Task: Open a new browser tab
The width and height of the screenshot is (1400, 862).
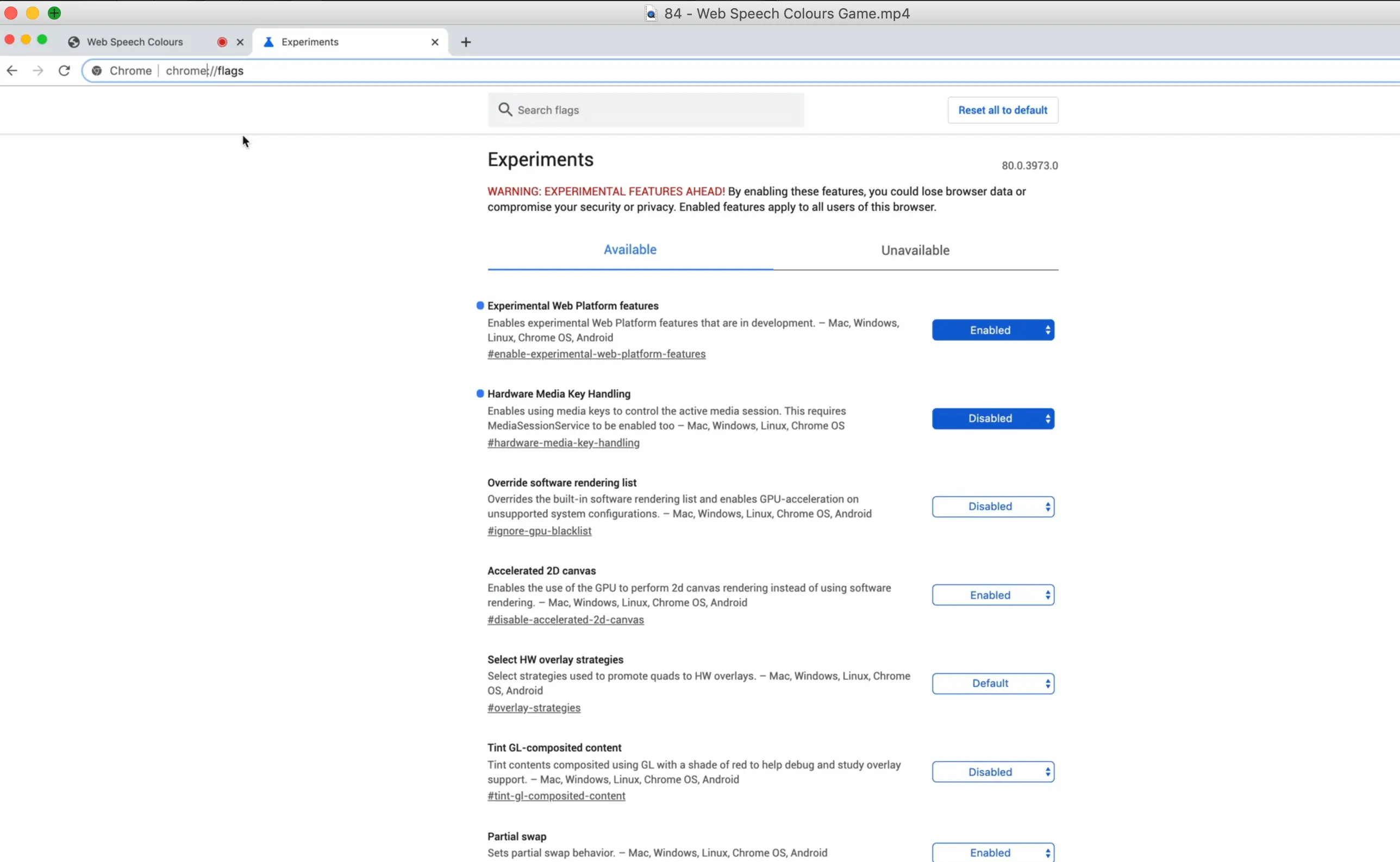Action: [x=466, y=42]
